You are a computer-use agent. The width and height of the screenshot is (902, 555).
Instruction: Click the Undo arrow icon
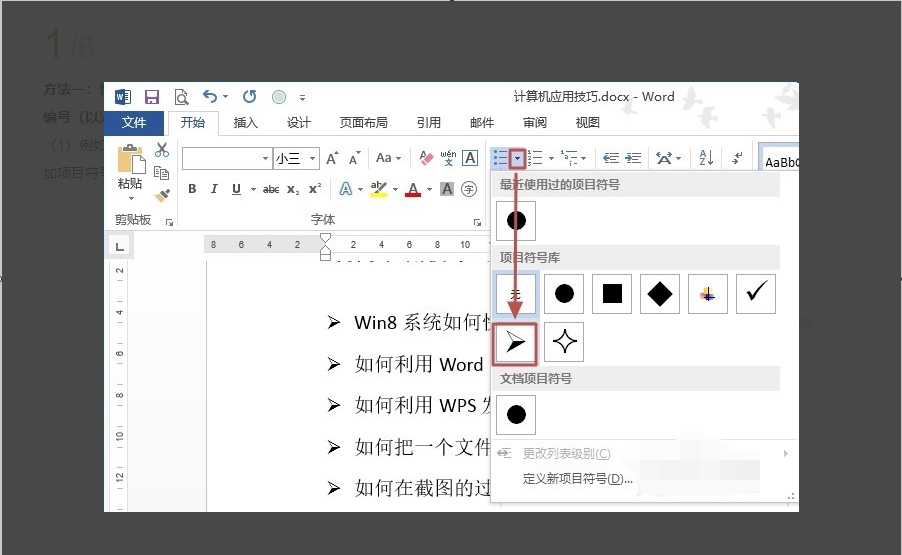point(210,97)
